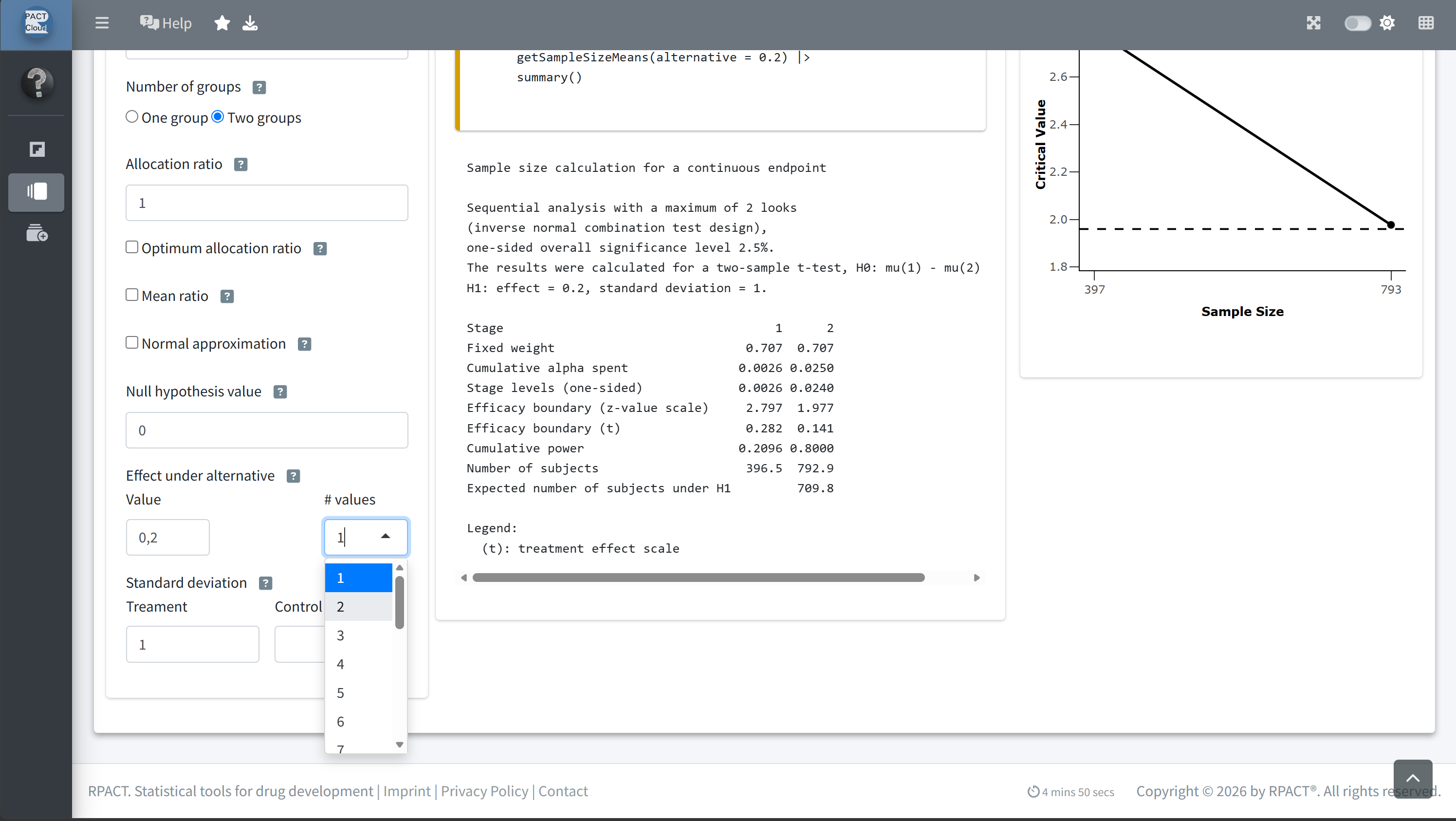The height and width of the screenshot is (821, 1456).
Task: Enable the Mean ratio checkbox
Action: point(132,295)
